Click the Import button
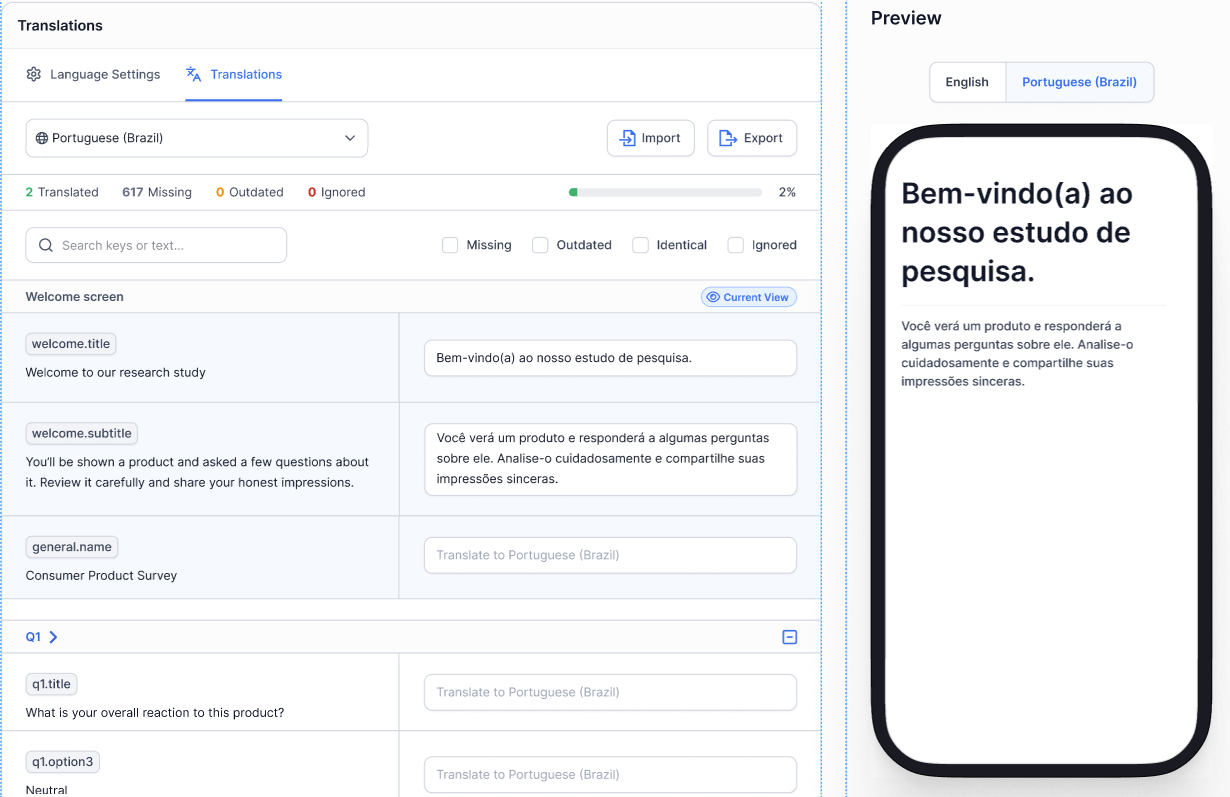The width and height of the screenshot is (1230, 797). (x=651, y=138)
